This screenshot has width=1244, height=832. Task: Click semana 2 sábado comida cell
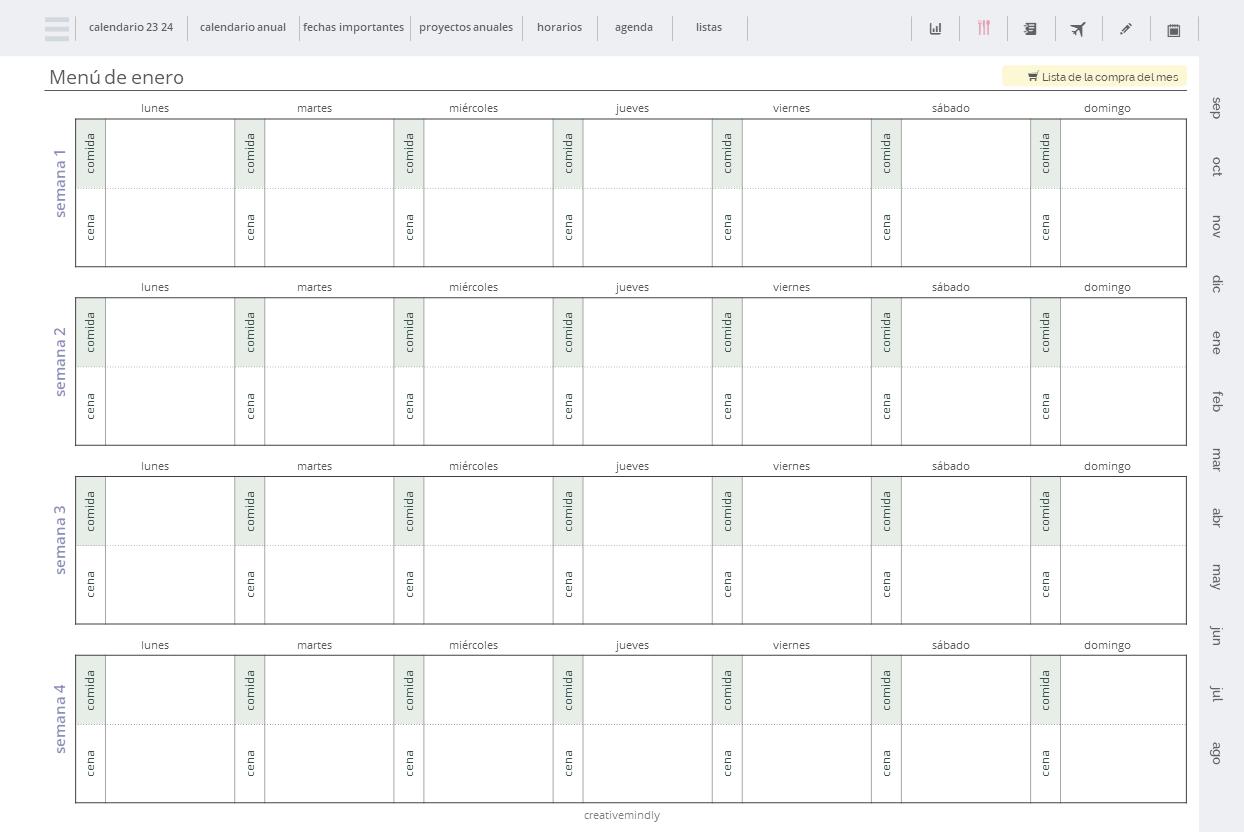pos(966,332)
